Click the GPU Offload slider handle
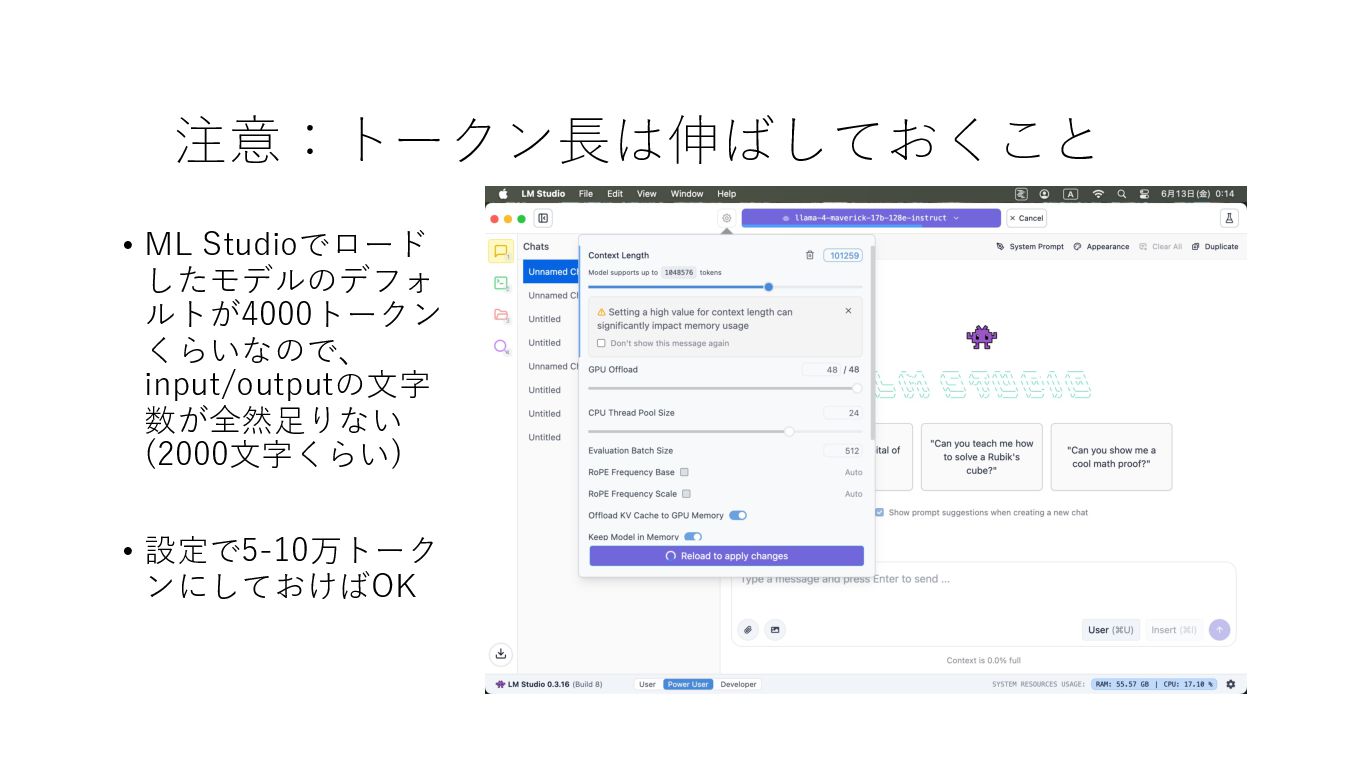The width and height of the screenshot is (1361, 765). [x=857, y=388]
